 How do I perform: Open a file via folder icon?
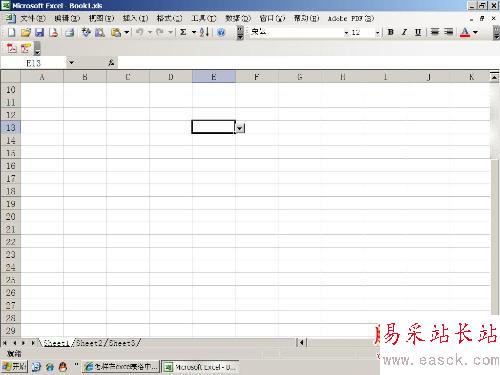tap(26, 32)
